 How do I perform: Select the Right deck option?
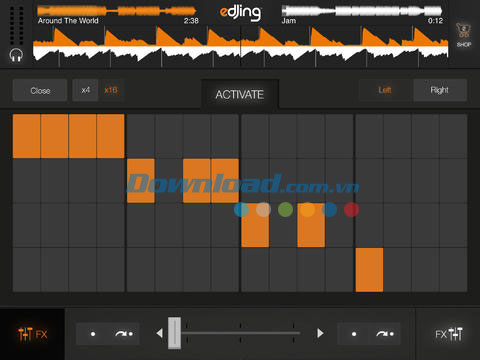[440, 90]
